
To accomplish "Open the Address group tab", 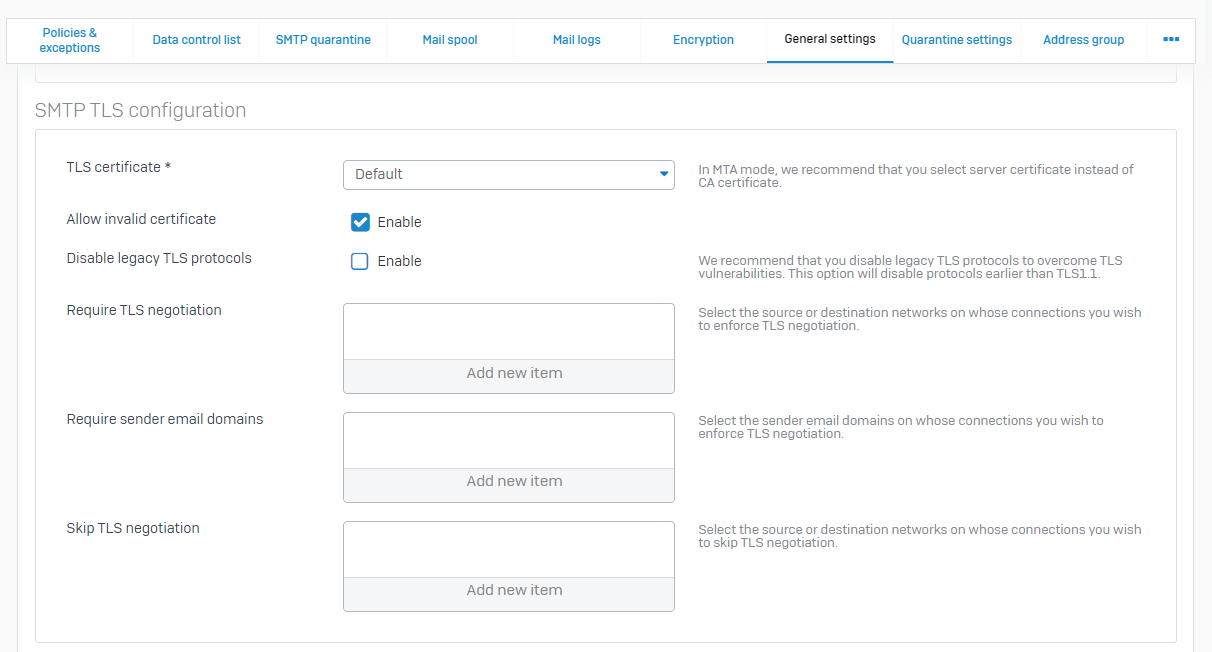I will [1083, 40].
